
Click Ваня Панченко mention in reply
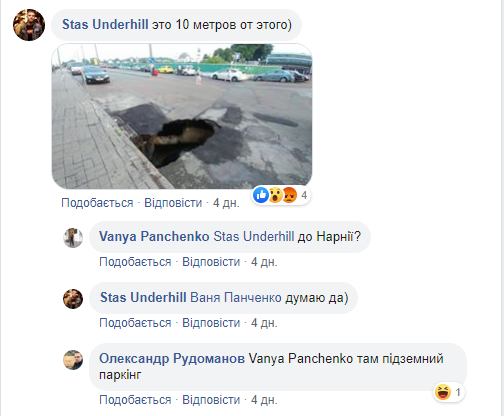(236, 297)
